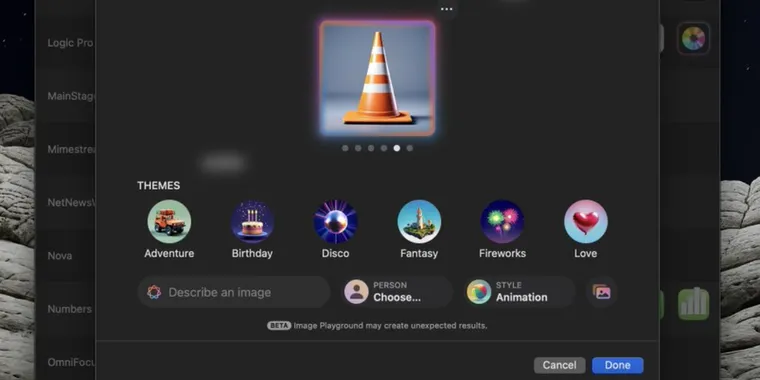Click green Numbers chart icon behind dialog

[694, 304]
